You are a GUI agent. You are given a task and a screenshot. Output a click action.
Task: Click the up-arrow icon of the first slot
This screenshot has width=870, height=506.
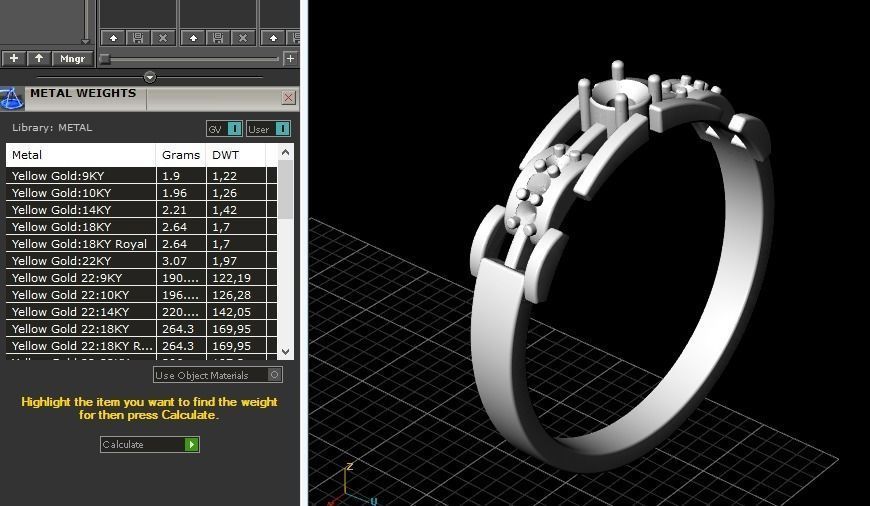(x=114, y=38)
